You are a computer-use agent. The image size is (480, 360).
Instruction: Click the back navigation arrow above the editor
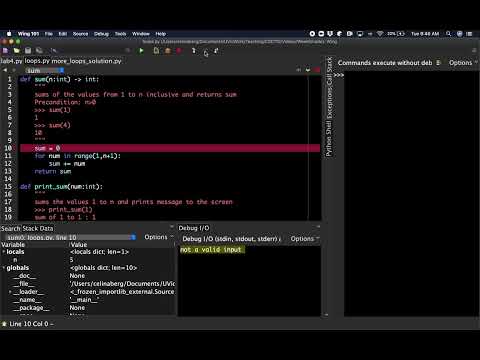[5, 70]
